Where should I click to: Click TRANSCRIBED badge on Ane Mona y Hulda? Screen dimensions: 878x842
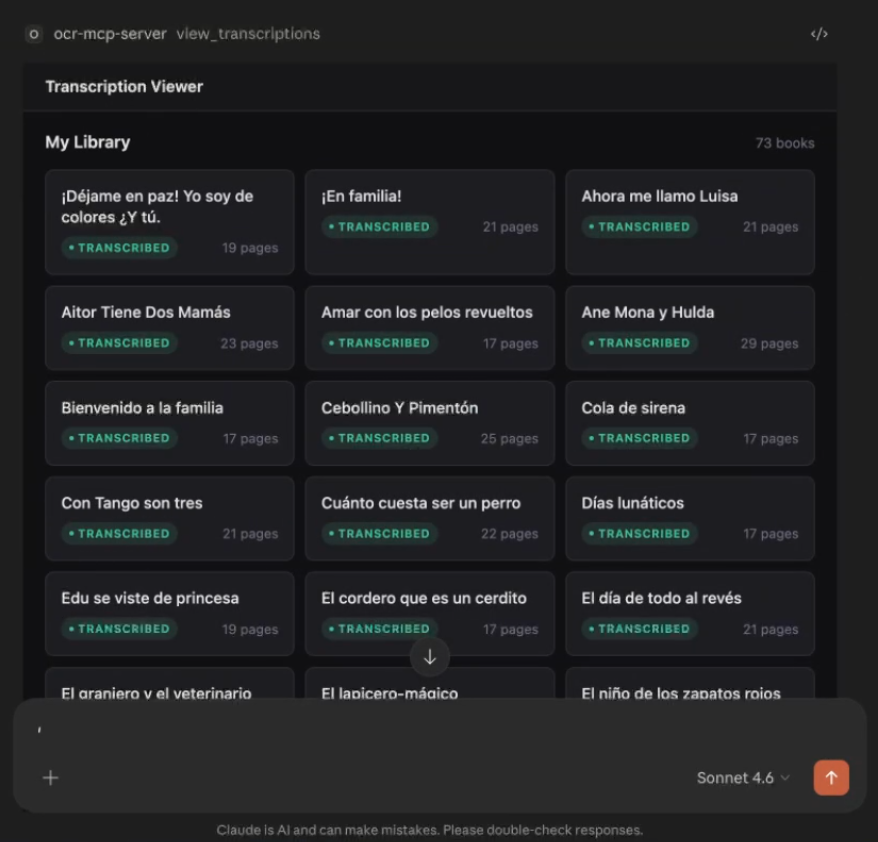(639, 343)
